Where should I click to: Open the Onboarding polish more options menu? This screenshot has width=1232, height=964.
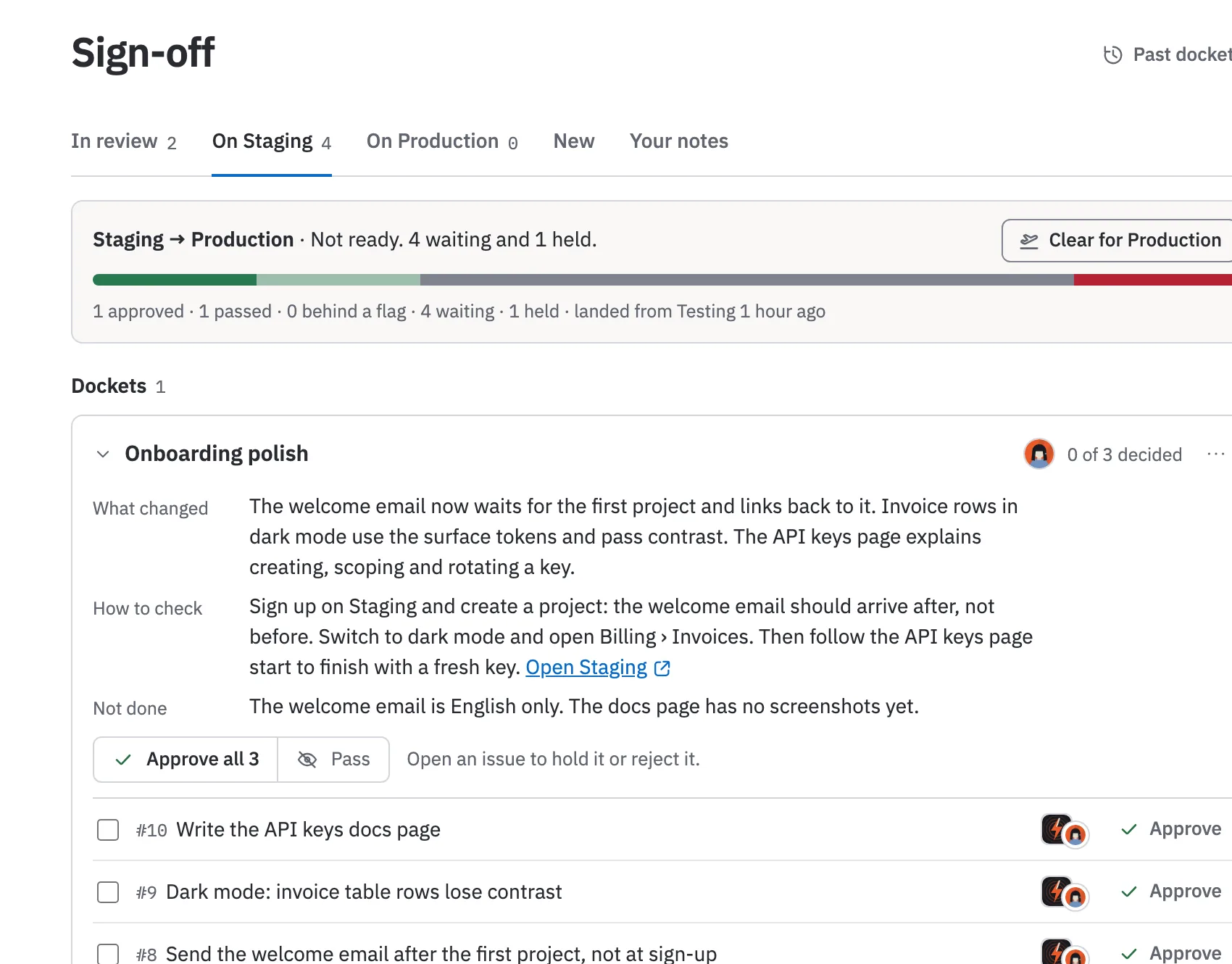click(1215, 454)
